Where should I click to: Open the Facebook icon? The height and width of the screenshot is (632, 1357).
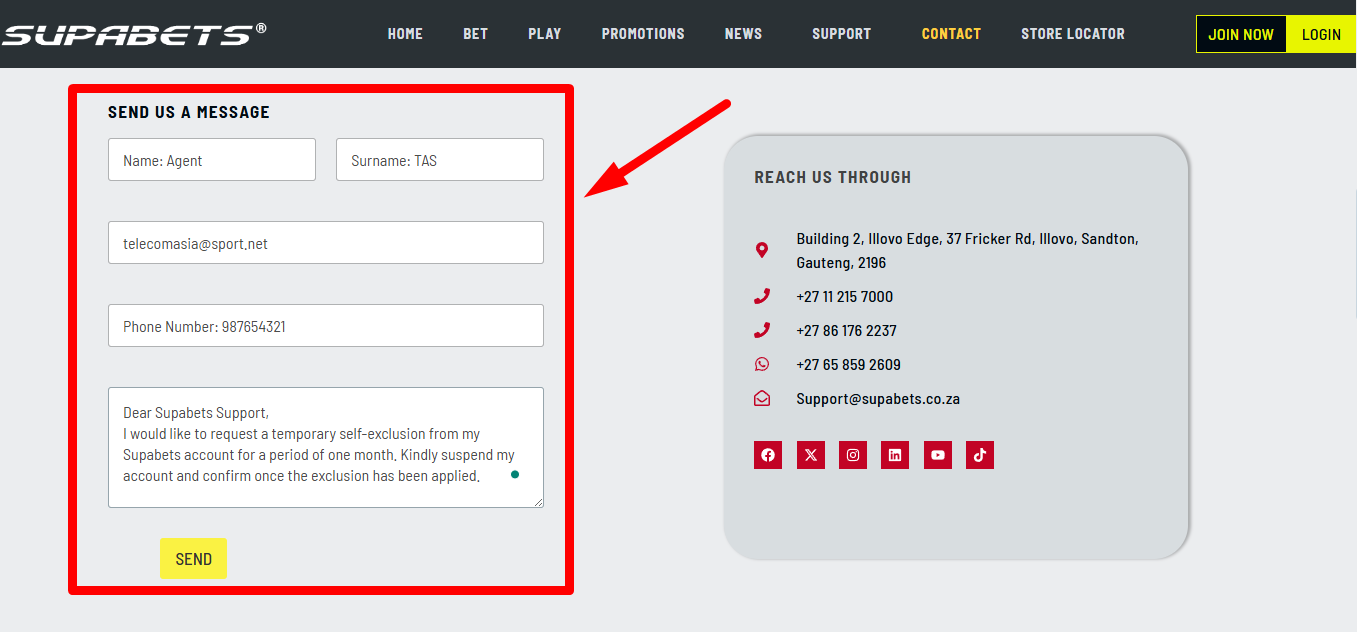click(767, 455)
